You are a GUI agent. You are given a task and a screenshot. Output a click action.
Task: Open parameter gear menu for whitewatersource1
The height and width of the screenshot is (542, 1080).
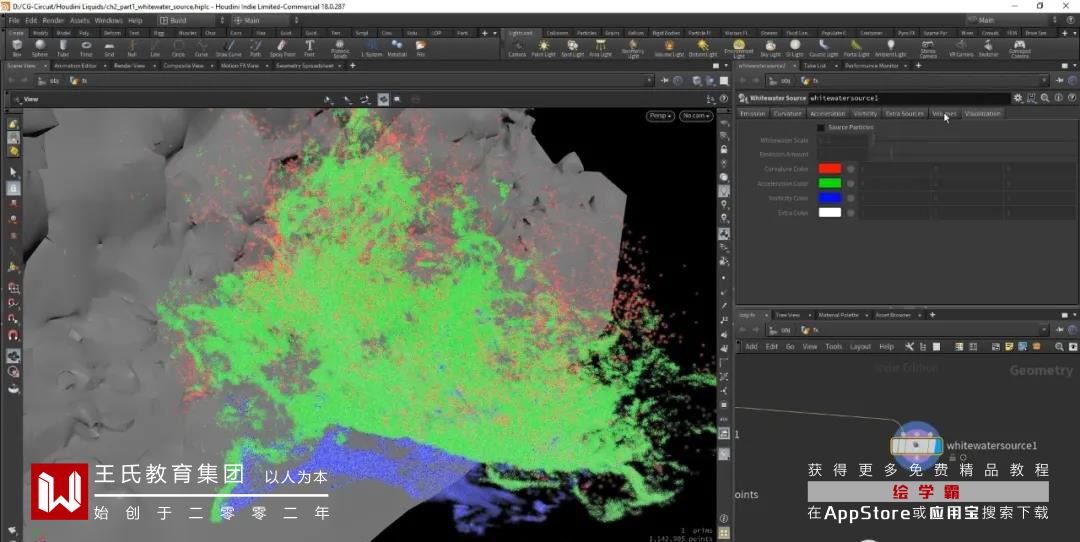point(1018,98)
